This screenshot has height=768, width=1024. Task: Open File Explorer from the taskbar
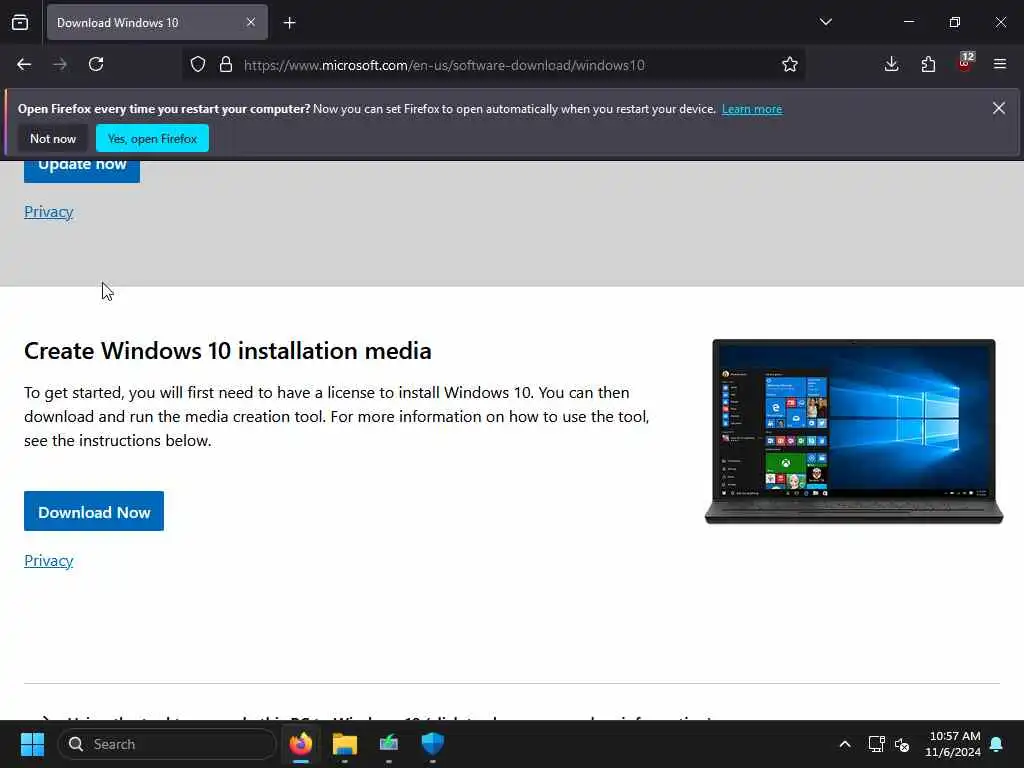click(345, 744)
